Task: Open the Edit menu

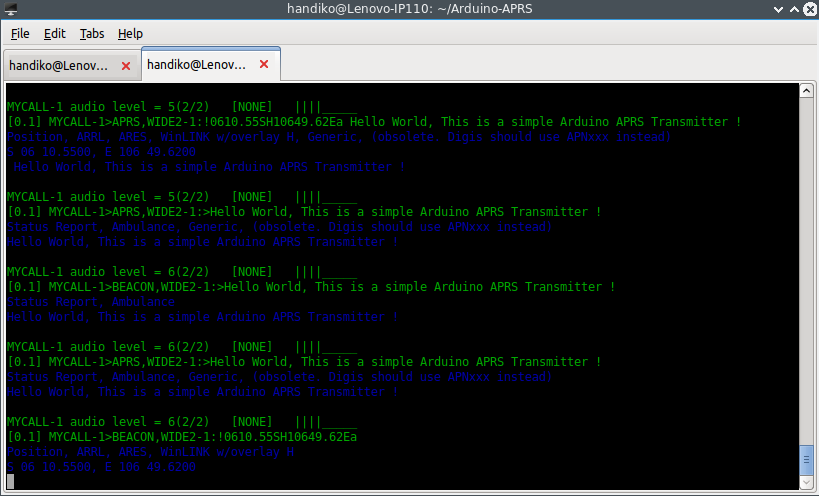Action: click(x=54, y=34)
